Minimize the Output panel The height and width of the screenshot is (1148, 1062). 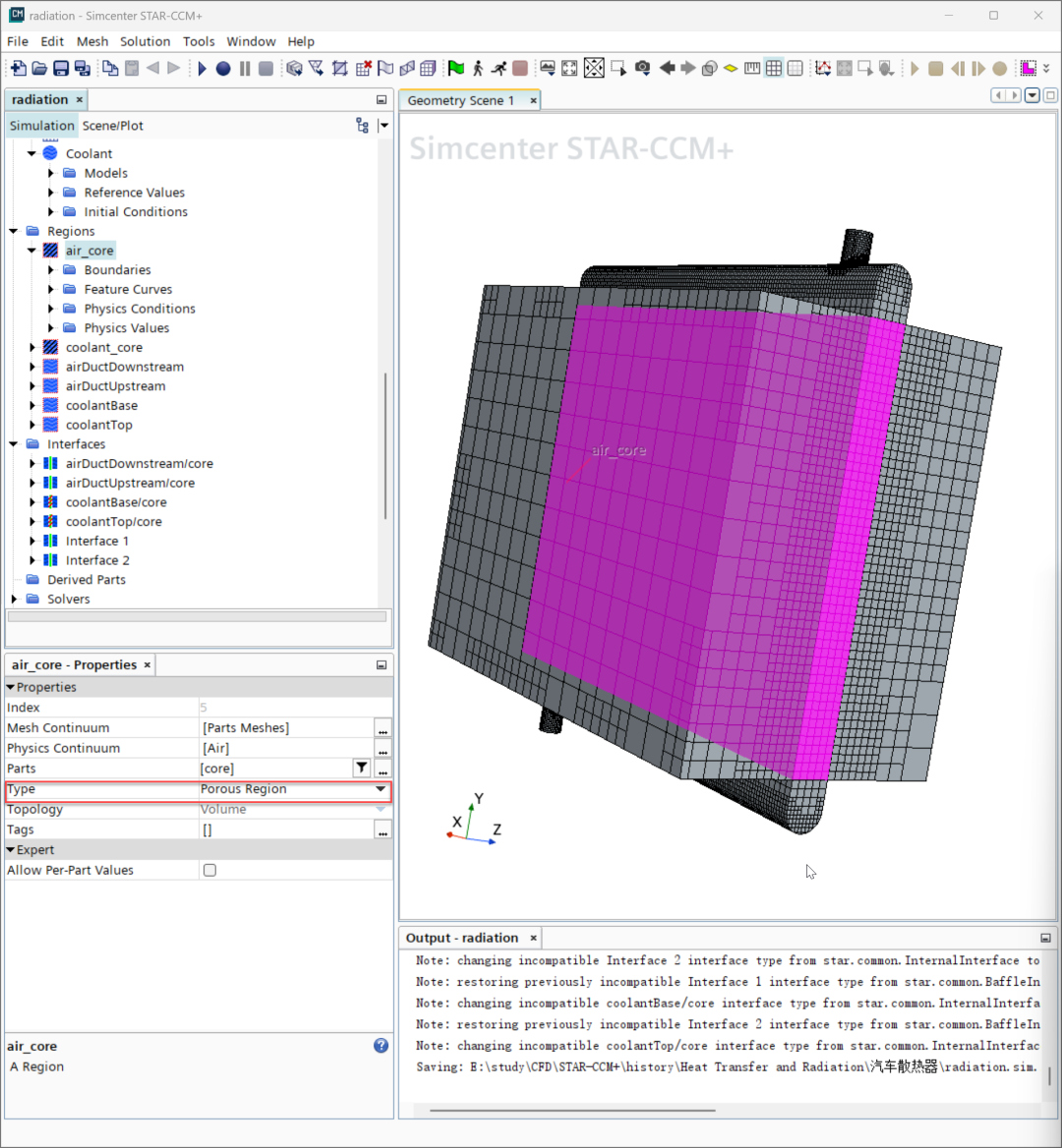point(1045,938)
